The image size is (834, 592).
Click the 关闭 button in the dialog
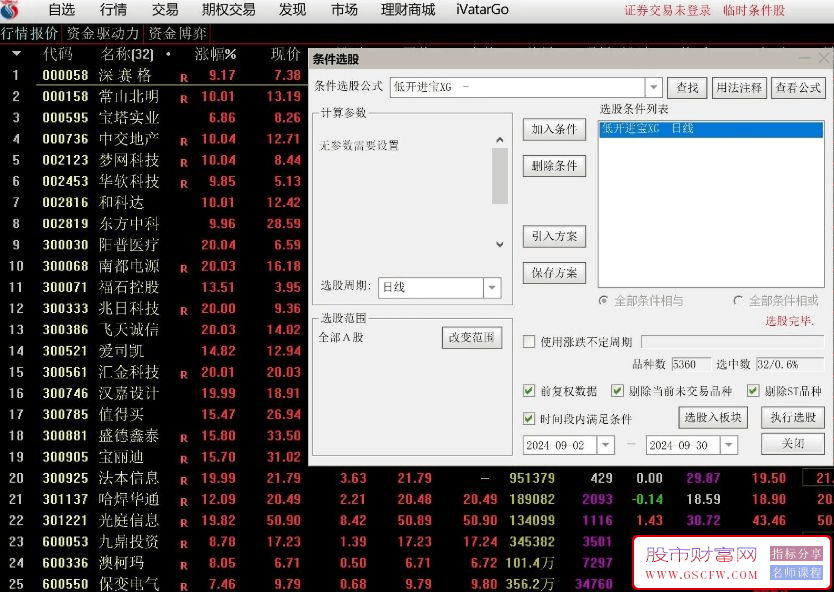pos(793,444)
